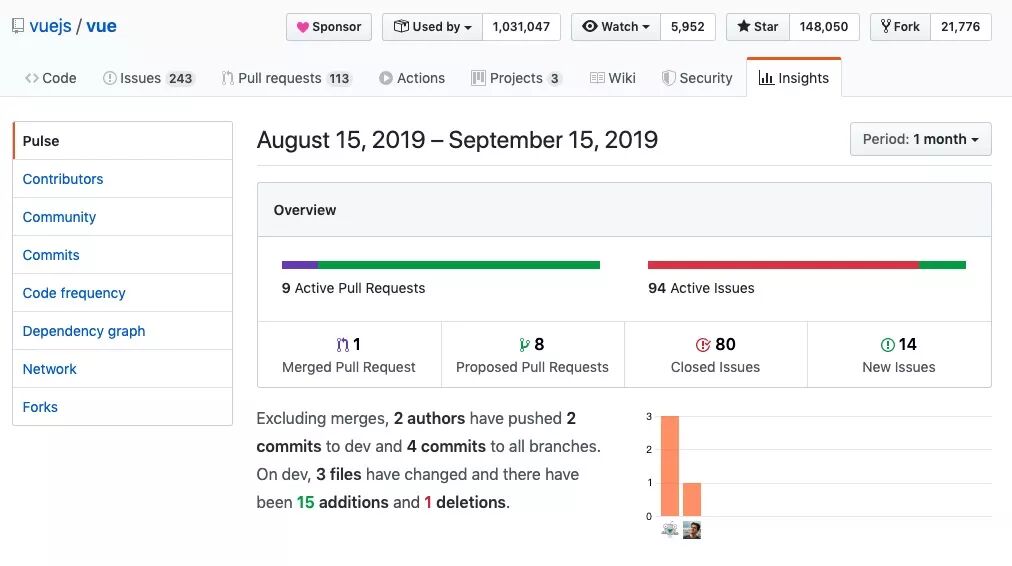Select the Insights tab
This screenshot has height=566, width=1012.
click(794, 77)
